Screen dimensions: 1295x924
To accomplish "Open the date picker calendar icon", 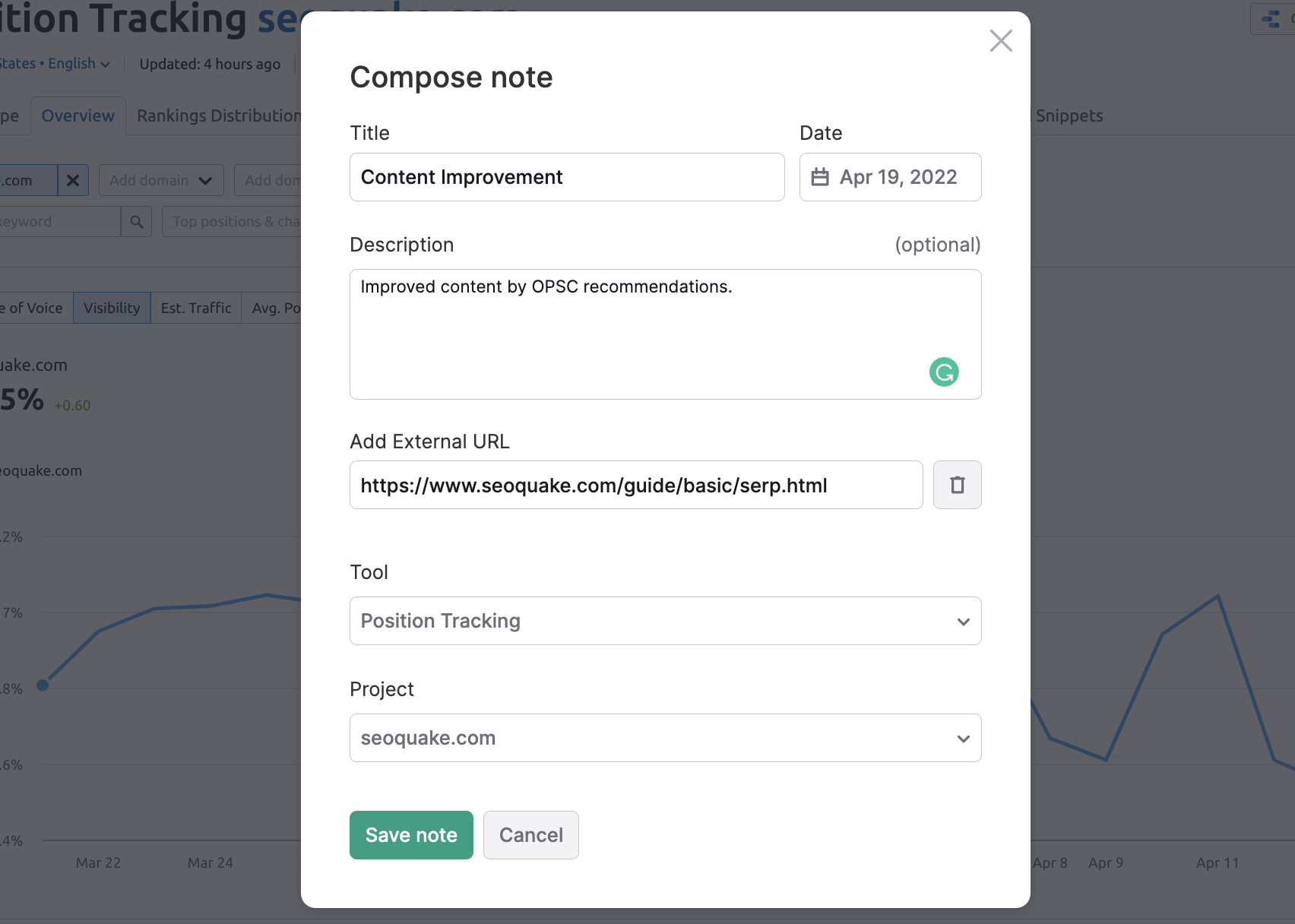I will (x=820, y=177).
